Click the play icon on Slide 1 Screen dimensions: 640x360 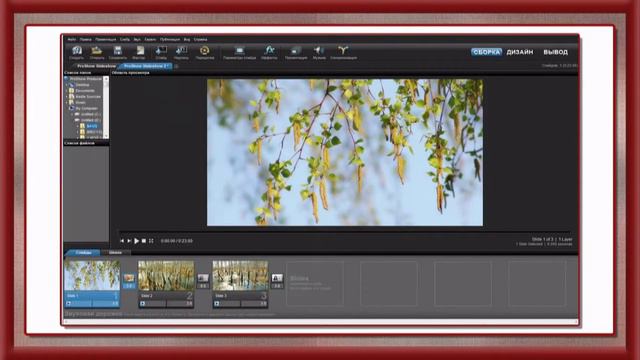tap(69, 304)
